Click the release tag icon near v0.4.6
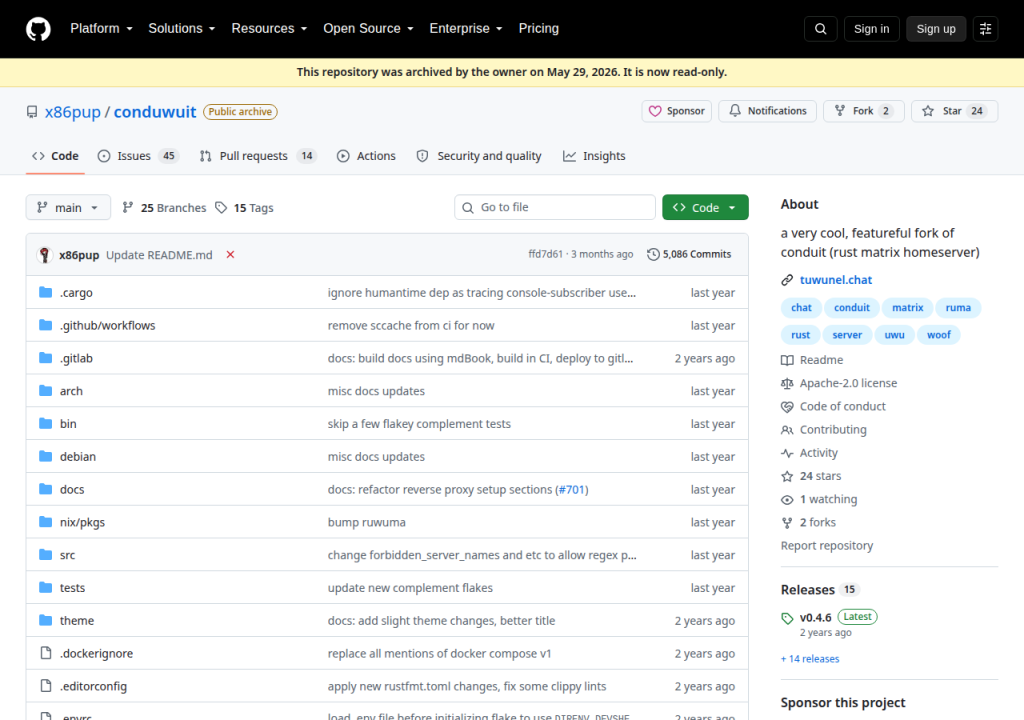This screenshot has height=720, width=1024. click(787, 618)
